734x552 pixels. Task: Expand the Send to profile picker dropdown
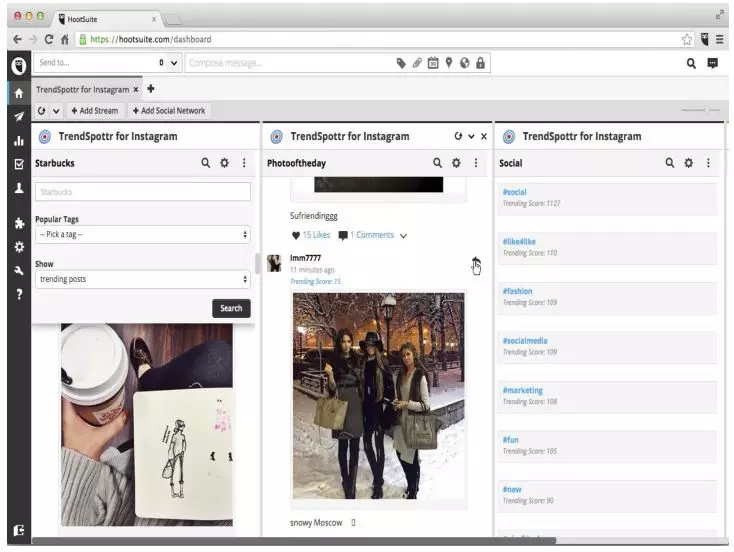point(176,63)
